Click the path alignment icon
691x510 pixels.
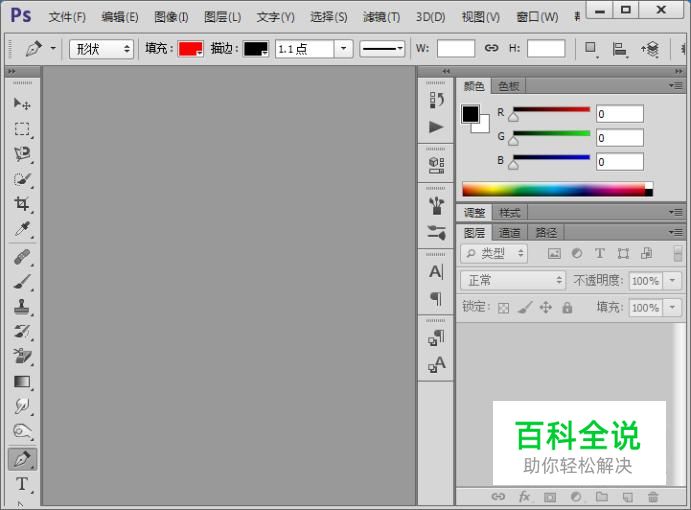pos(619,49)
